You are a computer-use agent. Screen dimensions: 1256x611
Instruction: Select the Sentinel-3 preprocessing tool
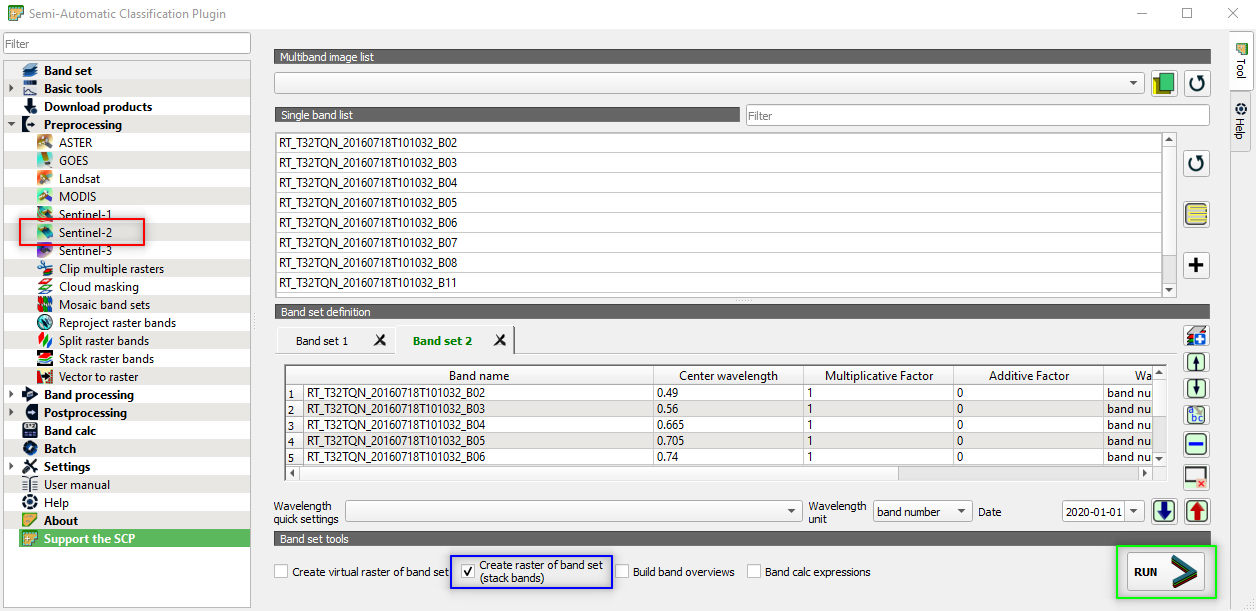coord(85,251)
